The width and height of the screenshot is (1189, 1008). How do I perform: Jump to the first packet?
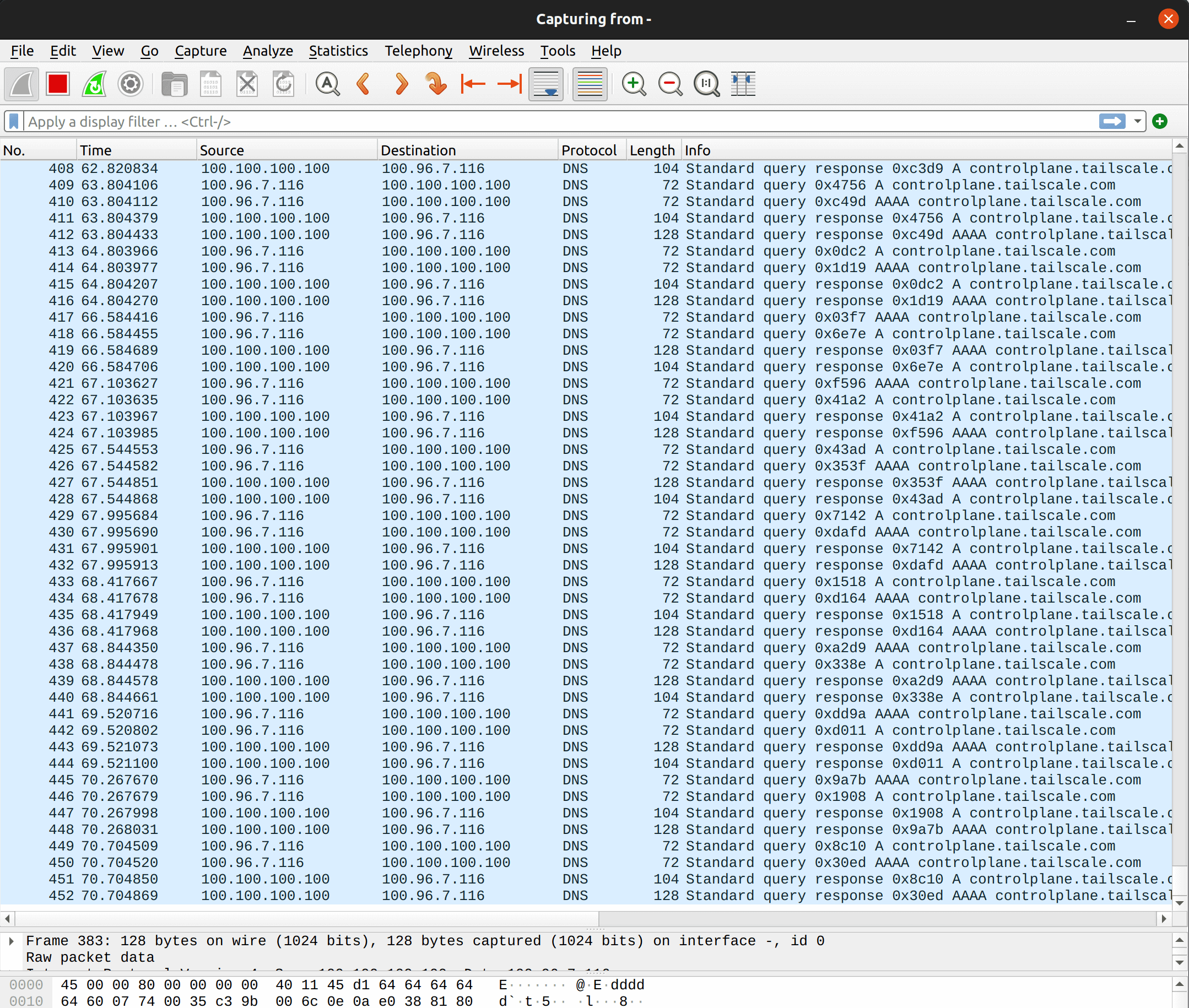[473, 84]
